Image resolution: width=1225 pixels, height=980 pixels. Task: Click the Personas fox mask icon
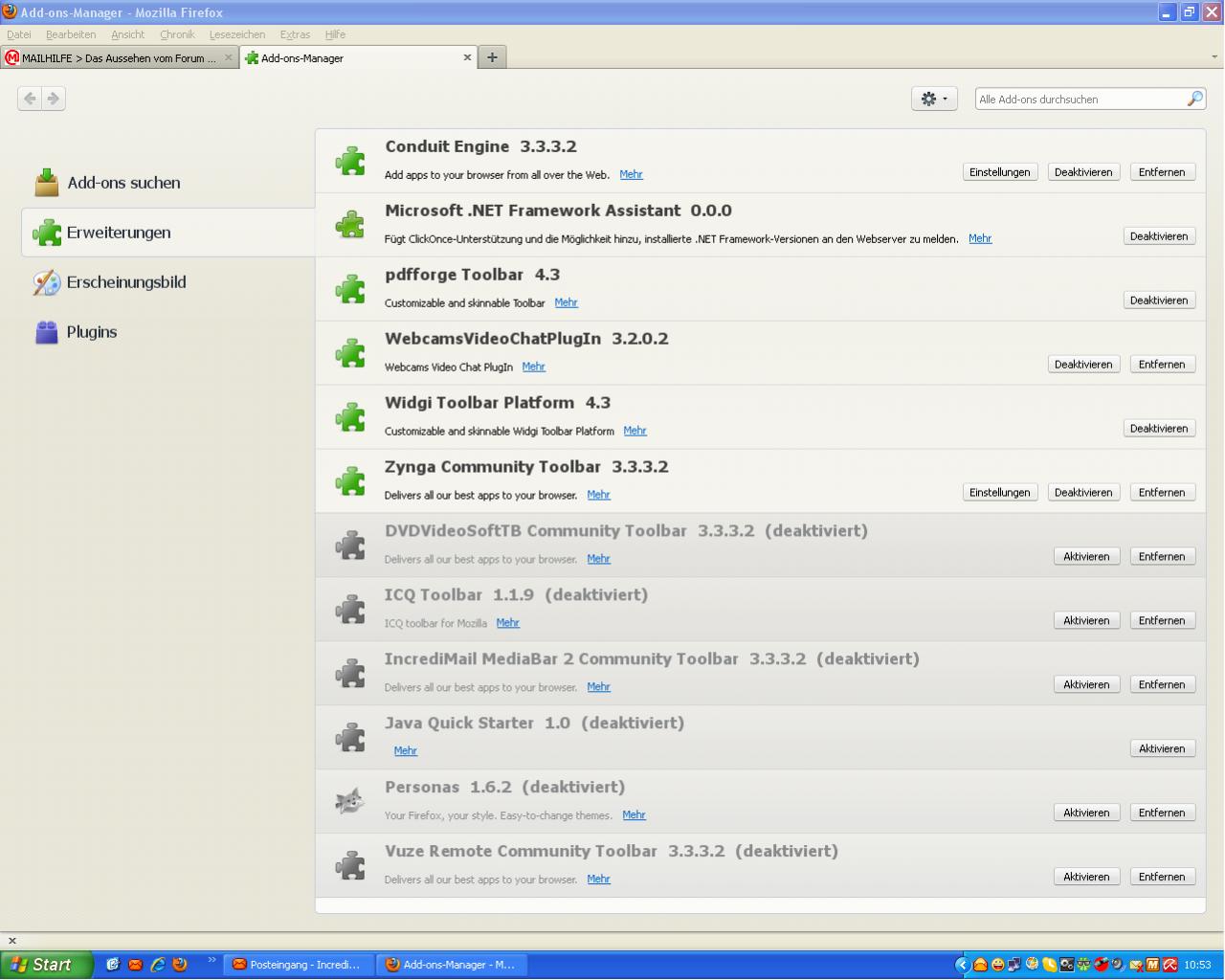pos(350,801)
